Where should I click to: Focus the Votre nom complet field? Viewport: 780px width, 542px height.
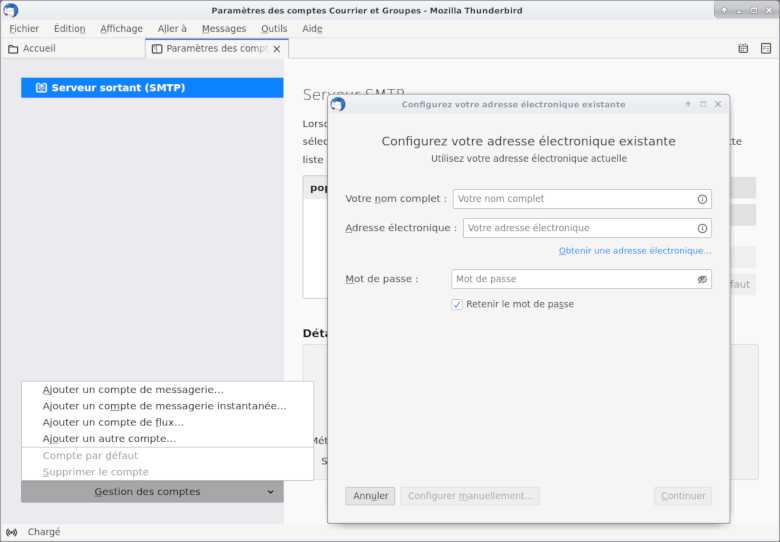pos(582,199)
